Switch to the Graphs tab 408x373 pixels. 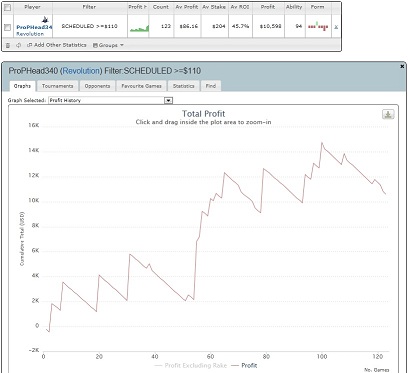click(x=22, y=86)
